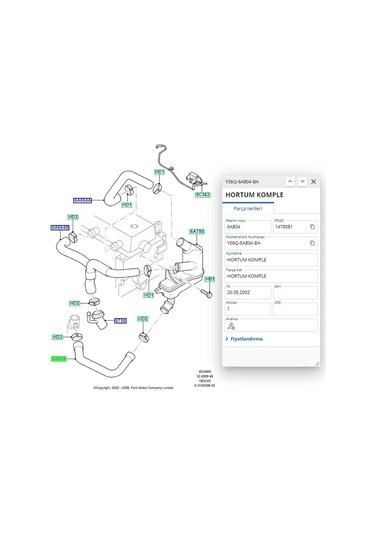Click the Mühendislik Numarası field
This screenshot has height=535, width=375.
tap(271, 243)
